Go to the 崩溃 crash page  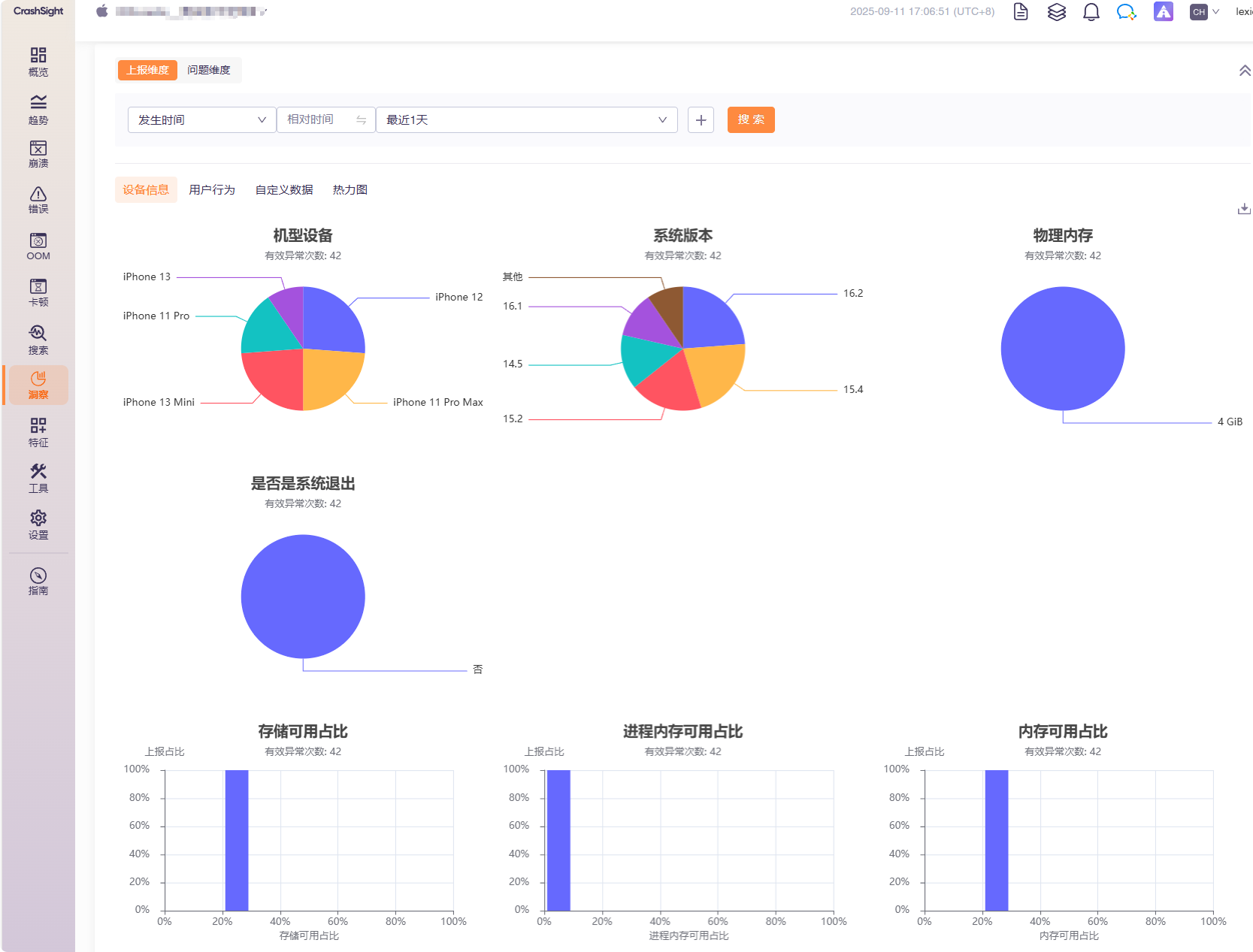pos(38,154)
